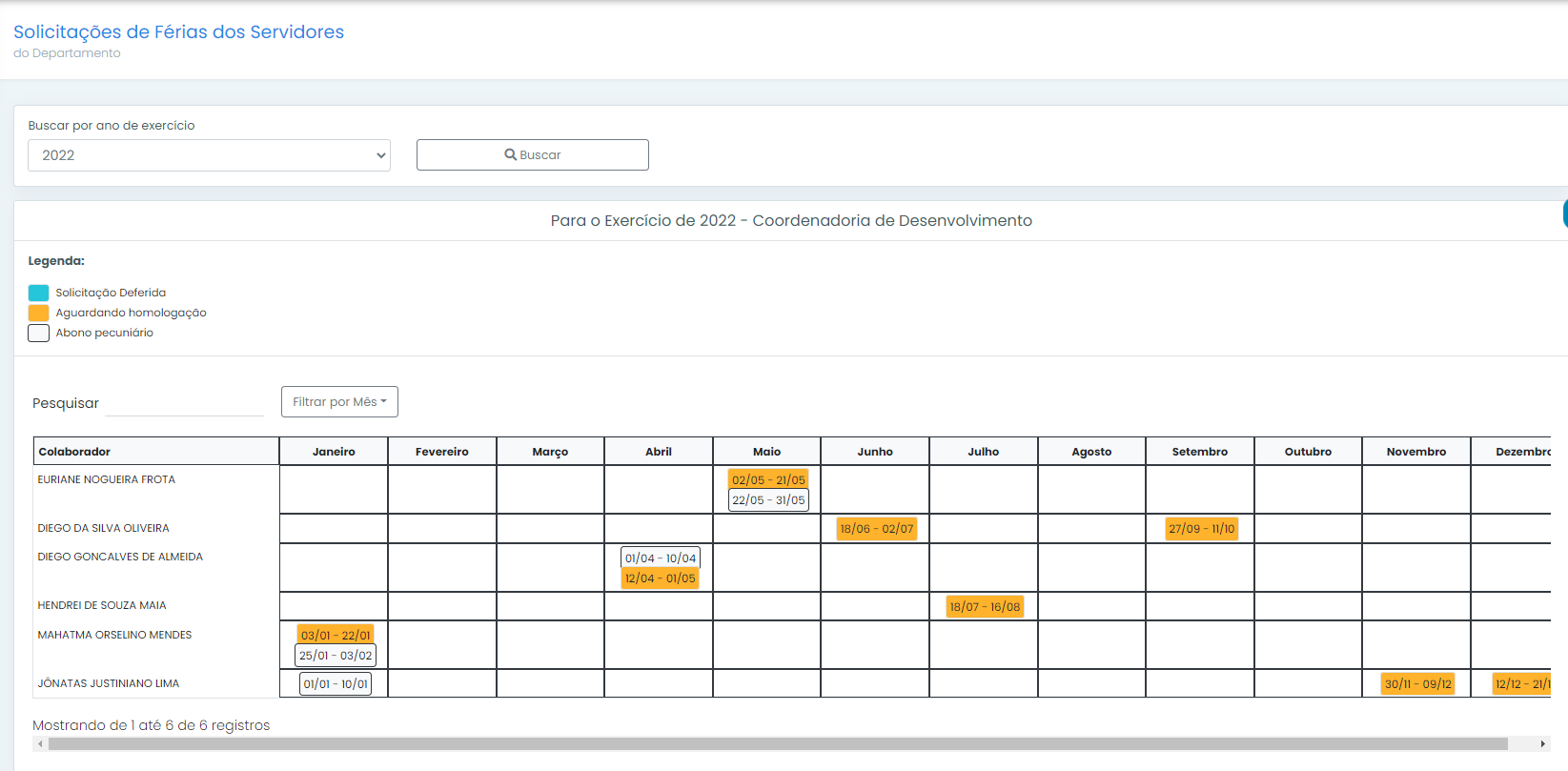Click the Agosto column header
Viewport: 1568px width, 771px height.
point(1091,452)
